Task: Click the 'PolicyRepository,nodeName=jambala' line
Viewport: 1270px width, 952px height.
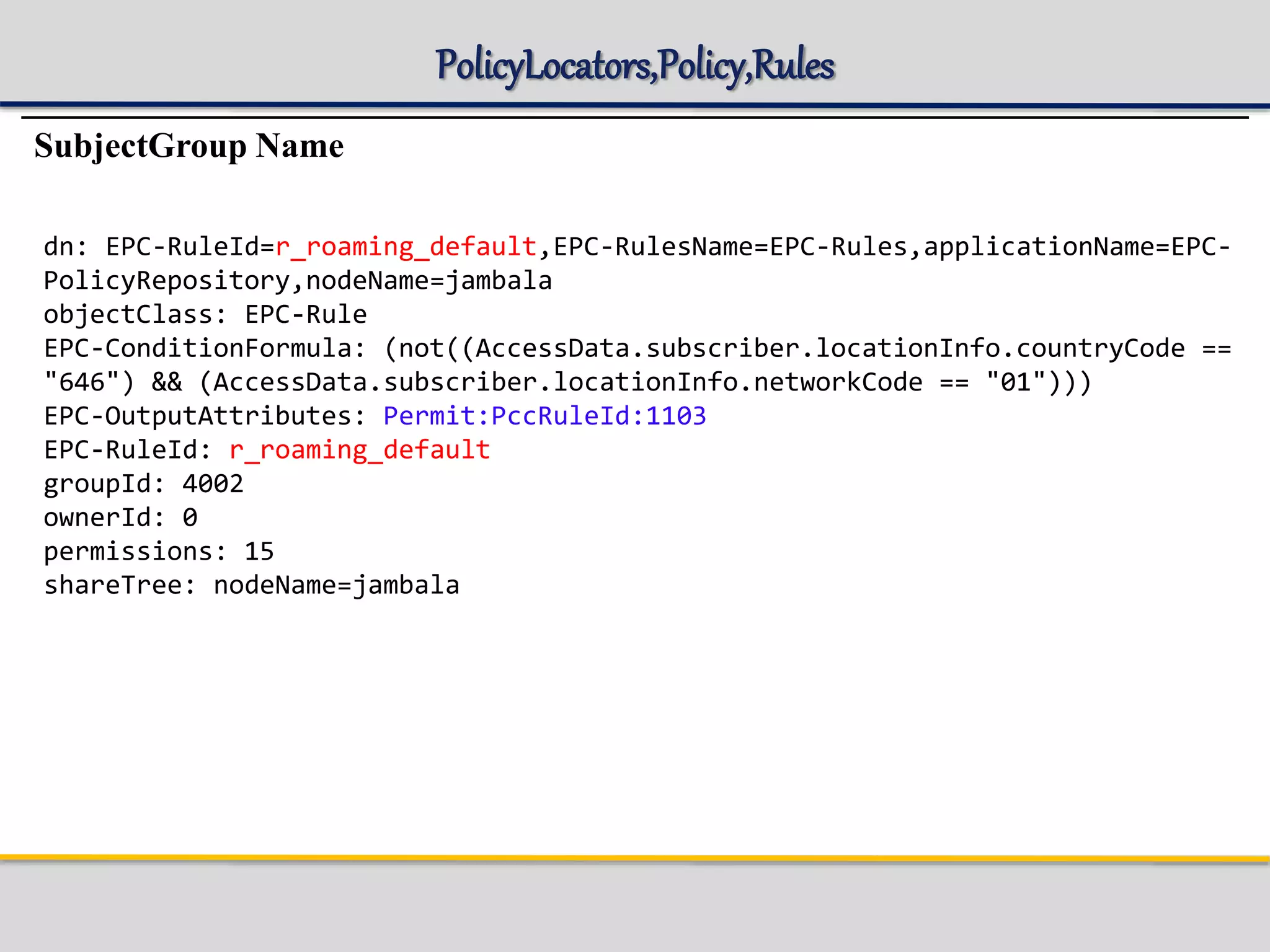Action: 298,281
